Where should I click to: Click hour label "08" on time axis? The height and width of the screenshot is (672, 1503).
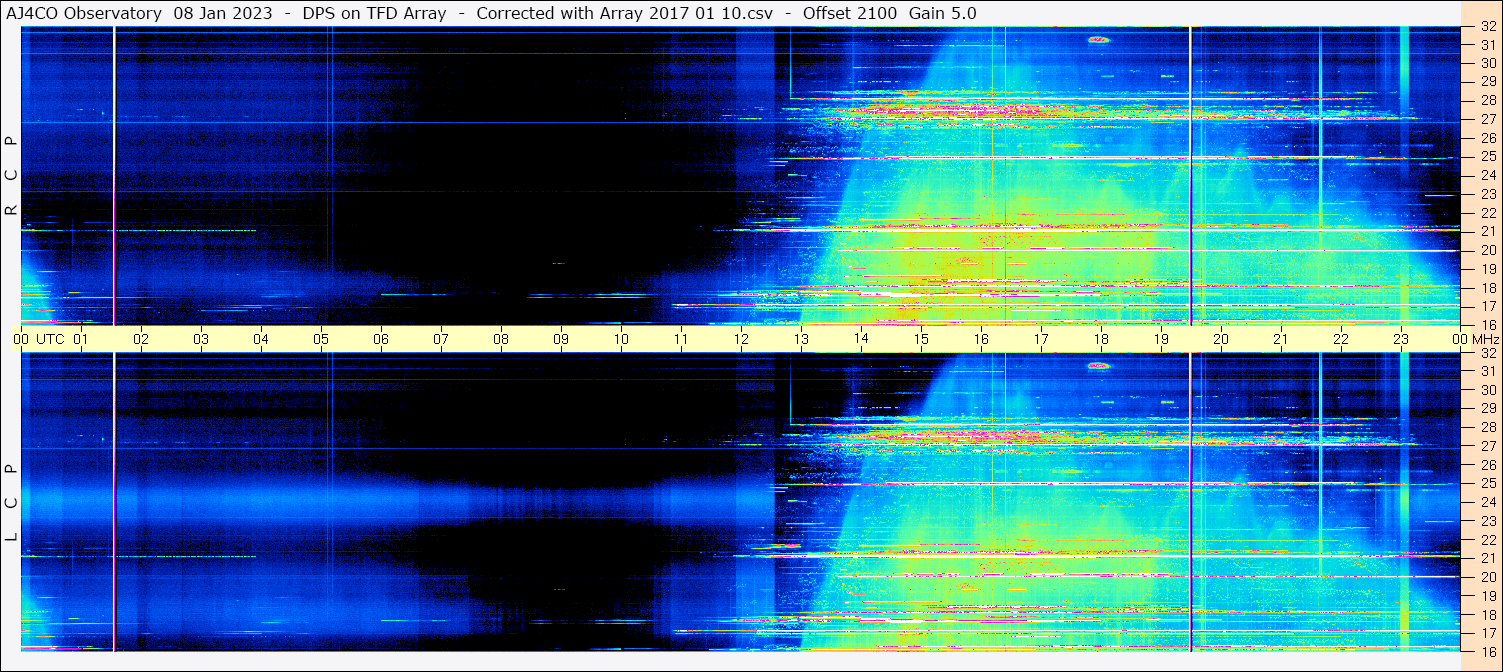501,339
